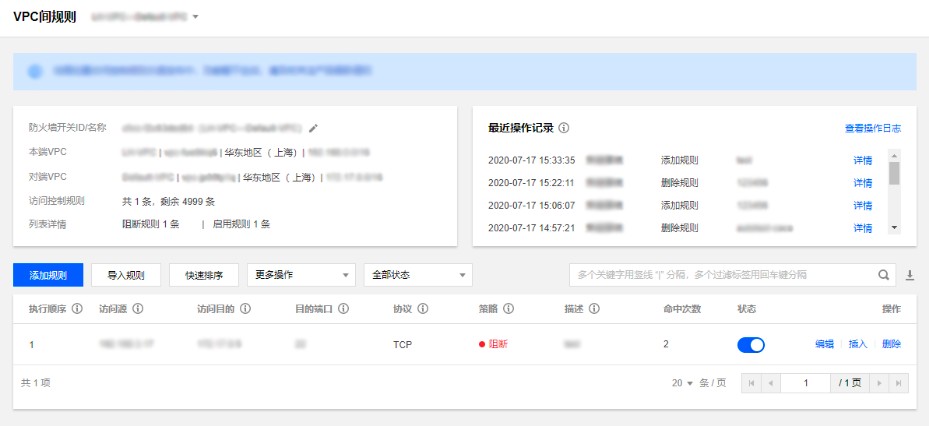Click the pencil edit icon beside firewall name
Viewport: 929px width, 426px height.
(313, 128)
